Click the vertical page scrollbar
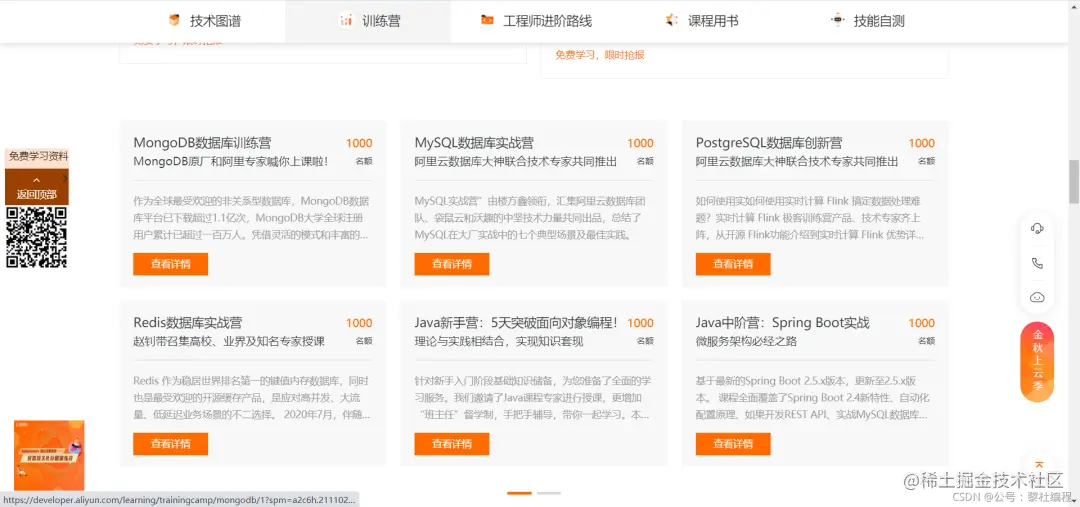 pyautogui.click(x=1074, y=181)
